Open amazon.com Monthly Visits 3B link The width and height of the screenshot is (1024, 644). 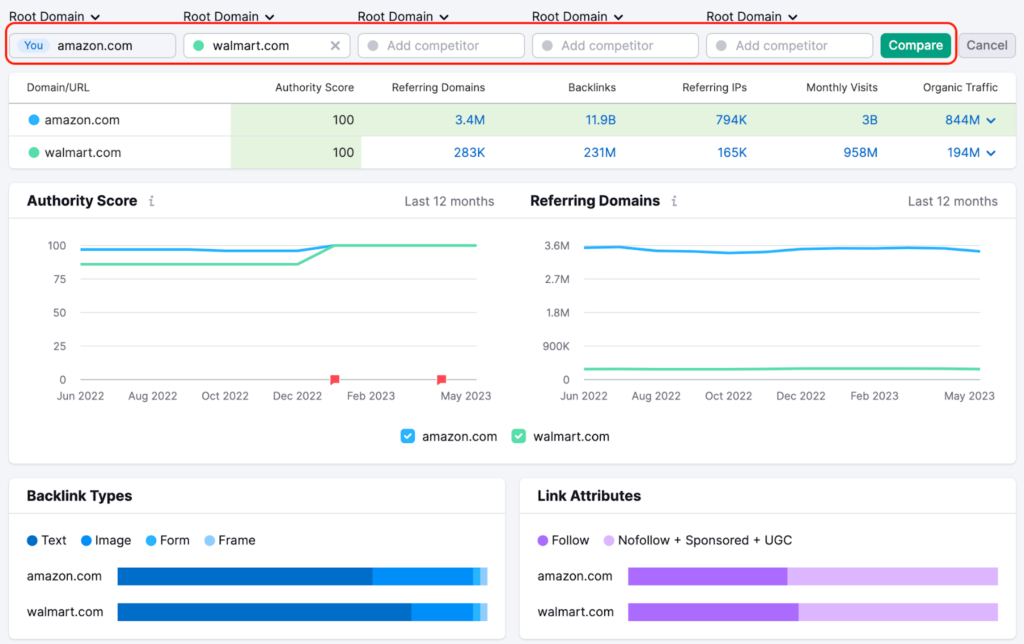(869, 120)
